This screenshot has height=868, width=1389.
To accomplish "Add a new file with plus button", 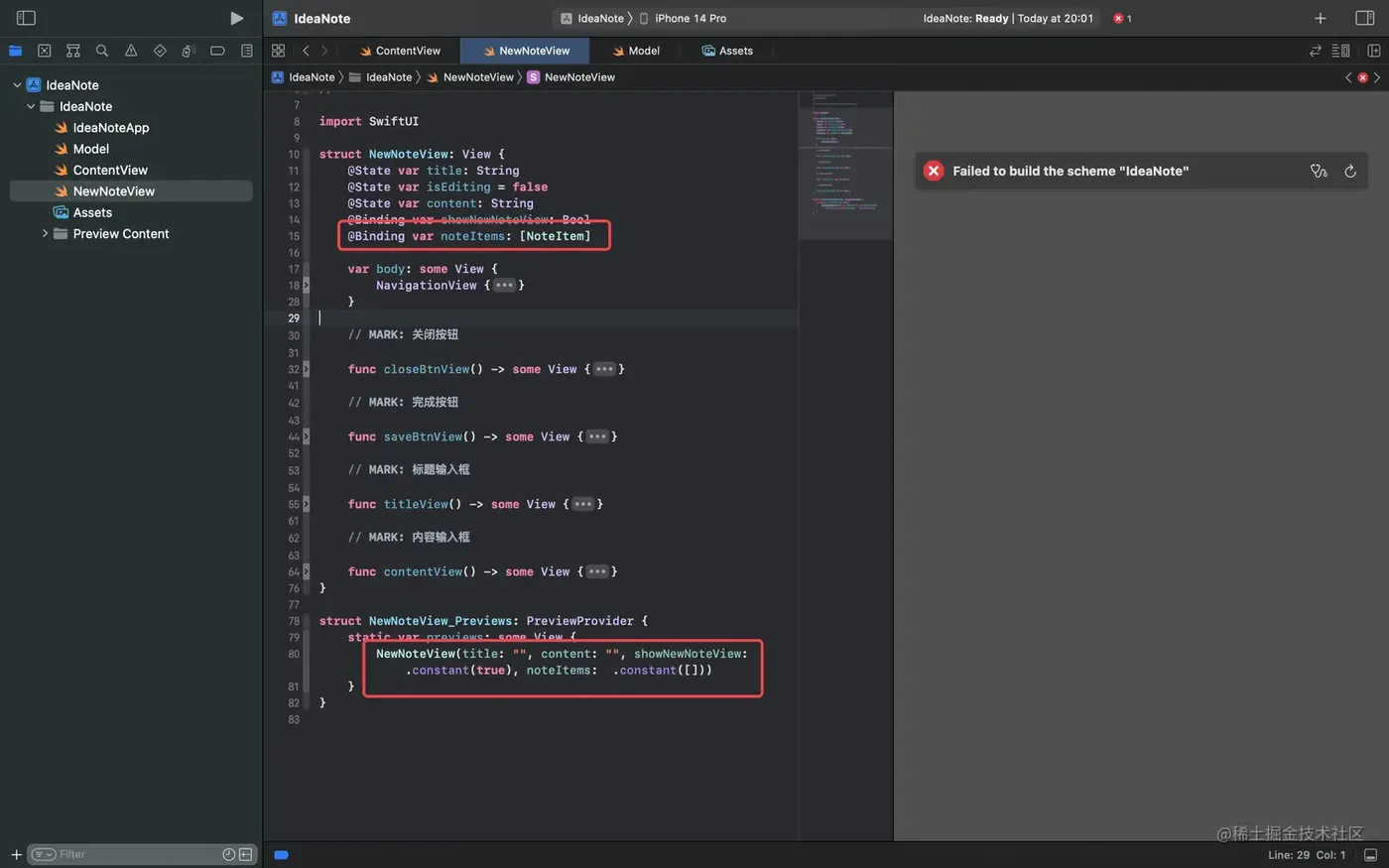I will [x=16, y=854].
